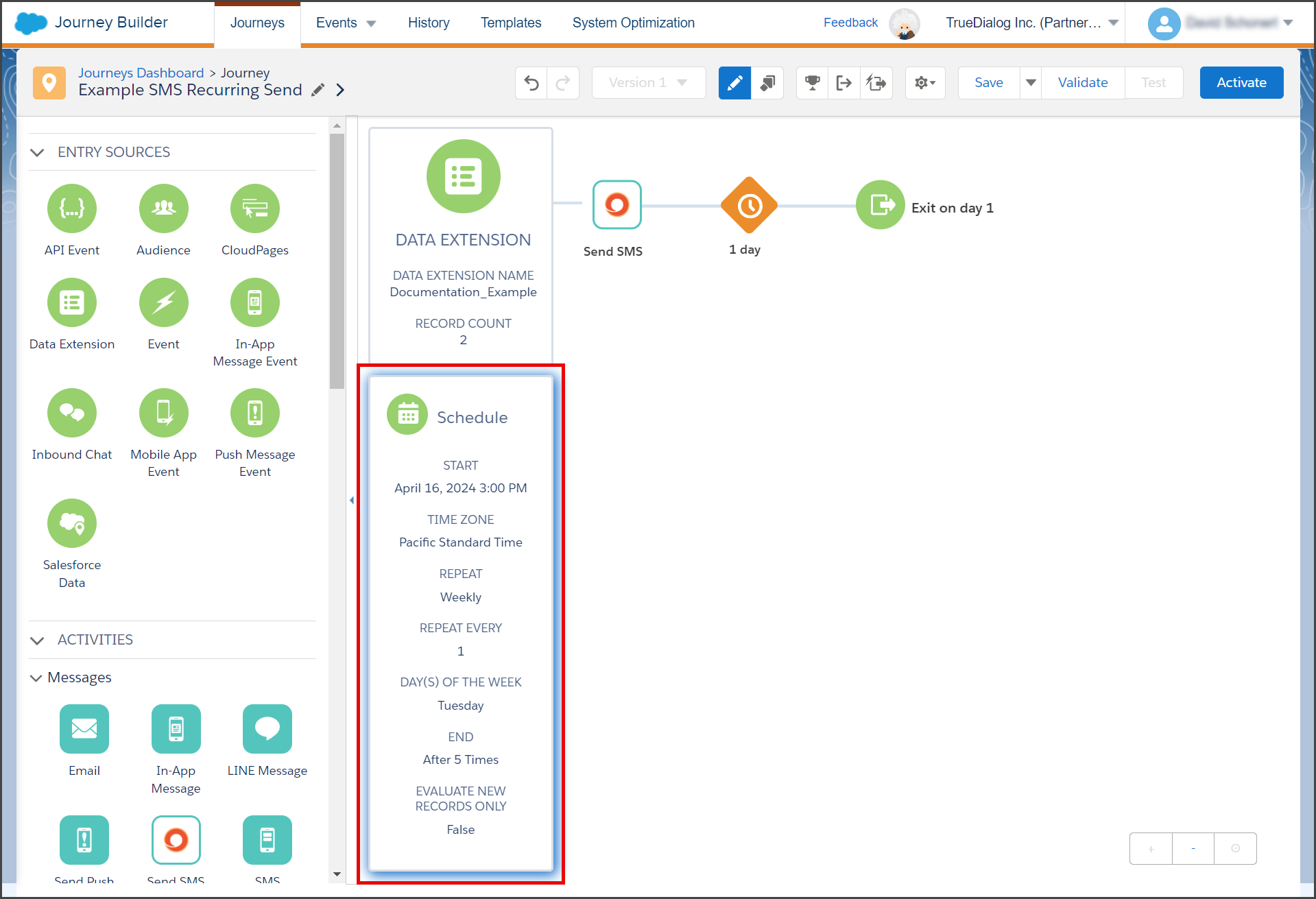This screenshot has width=1316, height=899.
Task: Open the Journeys Dashboard breadcrumb link
Action: click(x=141, y=73)
